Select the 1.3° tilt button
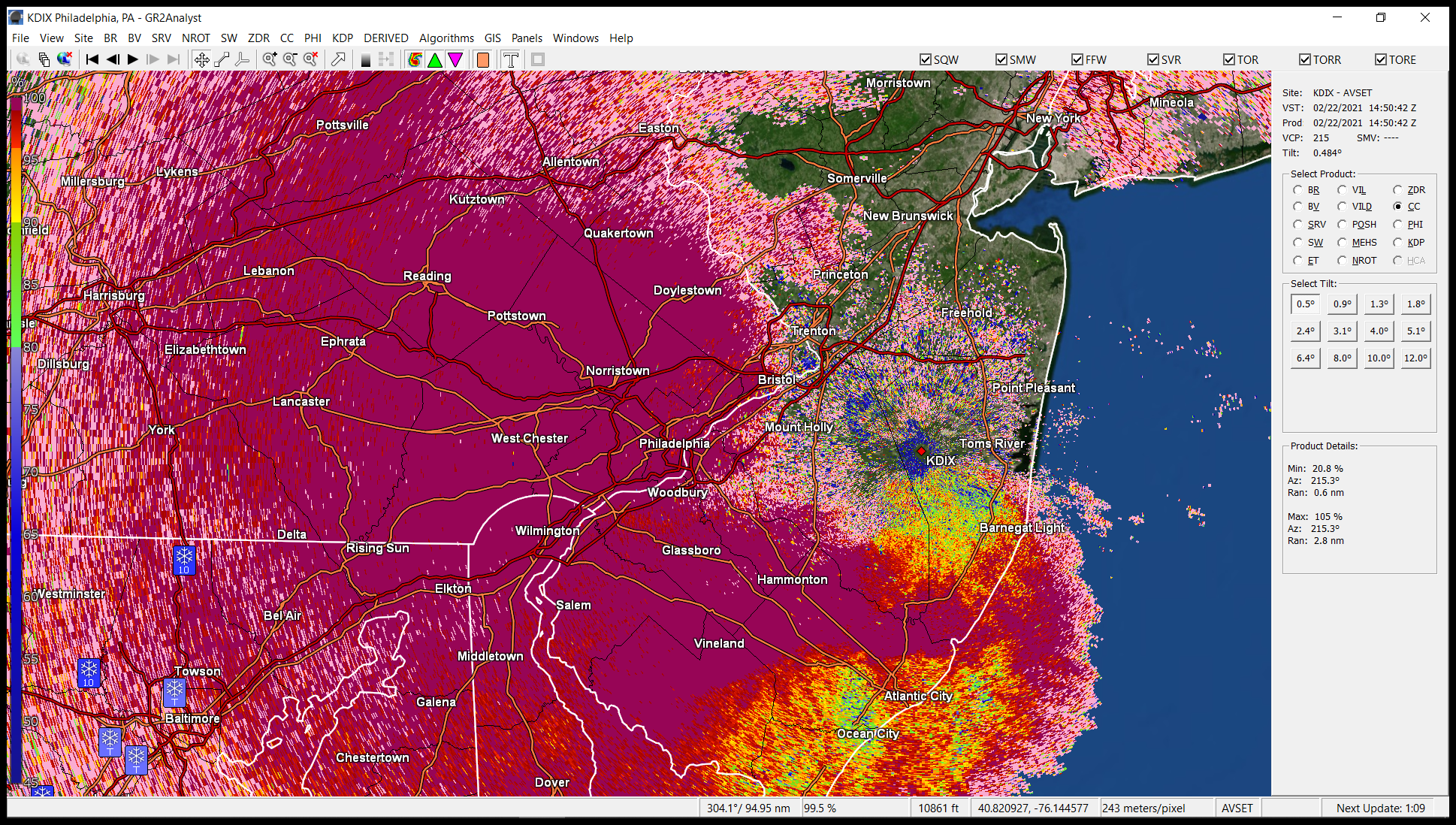Screen dimensions: 1456x825 [x=1379, y=304]
